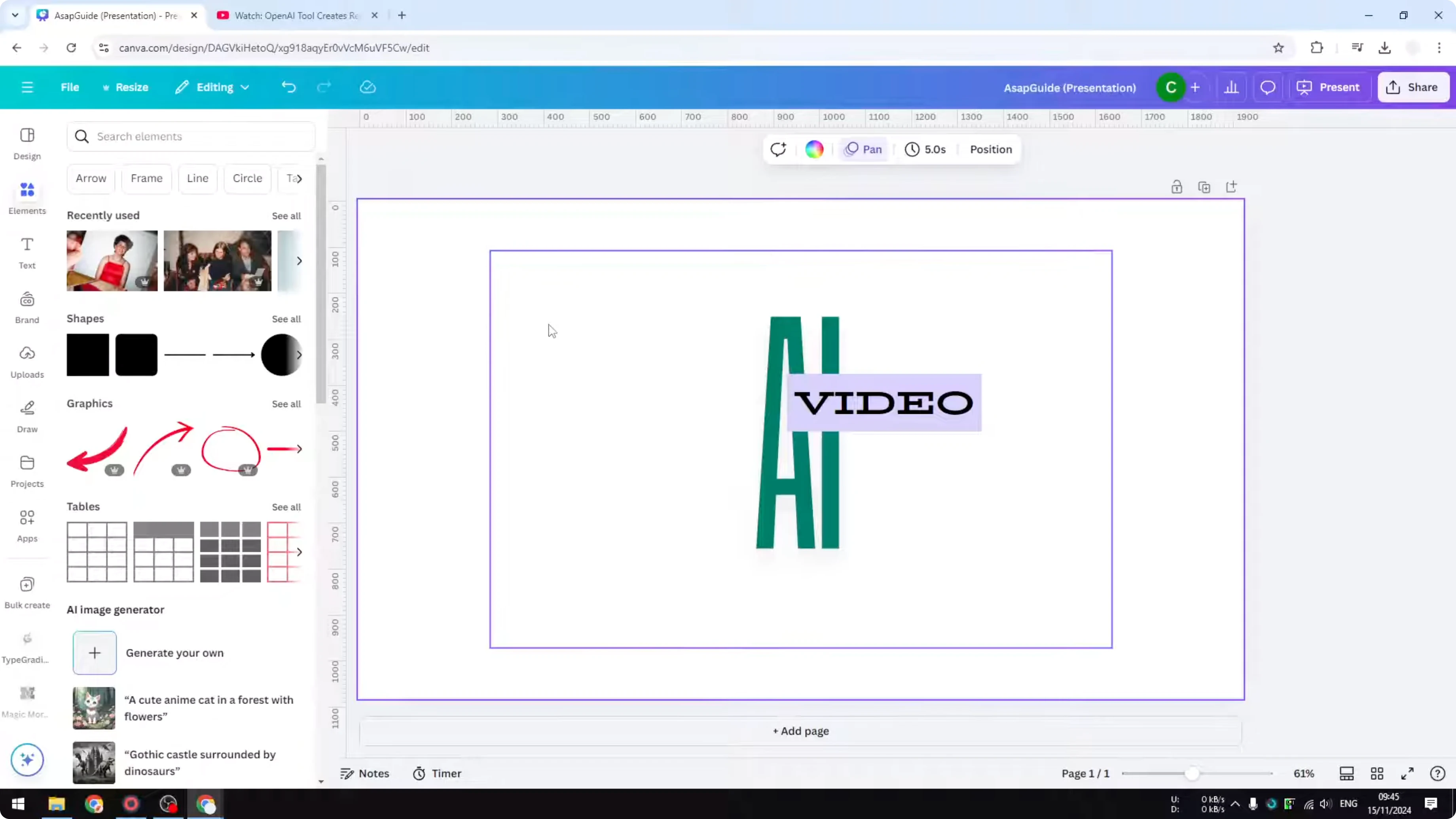Expand more shapes with the chevron
The image size is (1456, 819).
click(299, 355)
